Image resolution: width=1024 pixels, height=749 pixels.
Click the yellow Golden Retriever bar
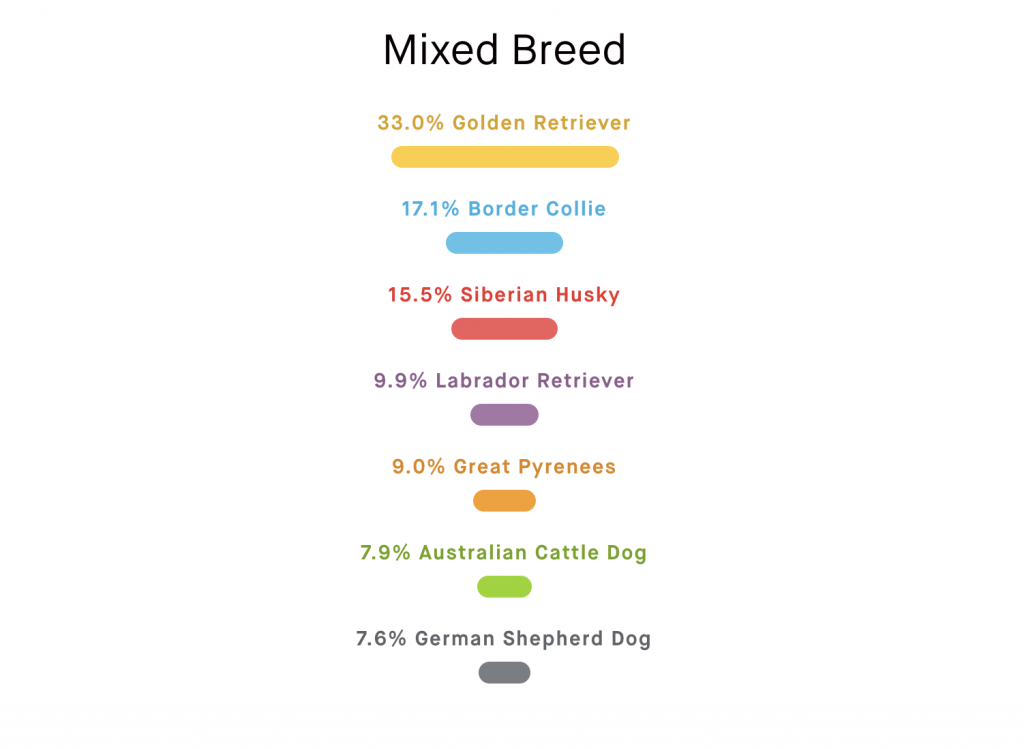tap(504, 157)
